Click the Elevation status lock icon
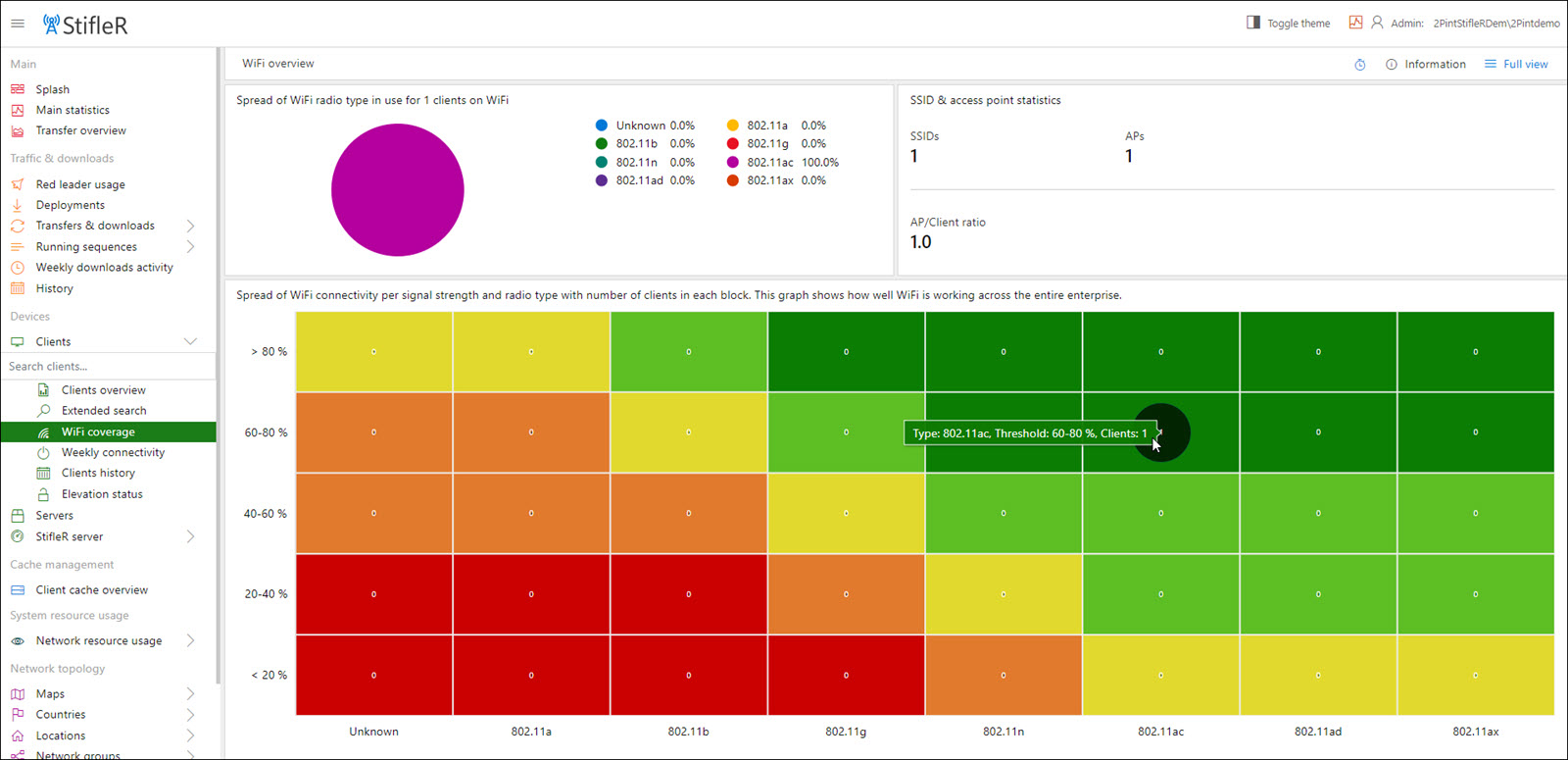The image size is (1568, 760). [x=43, y=494]
